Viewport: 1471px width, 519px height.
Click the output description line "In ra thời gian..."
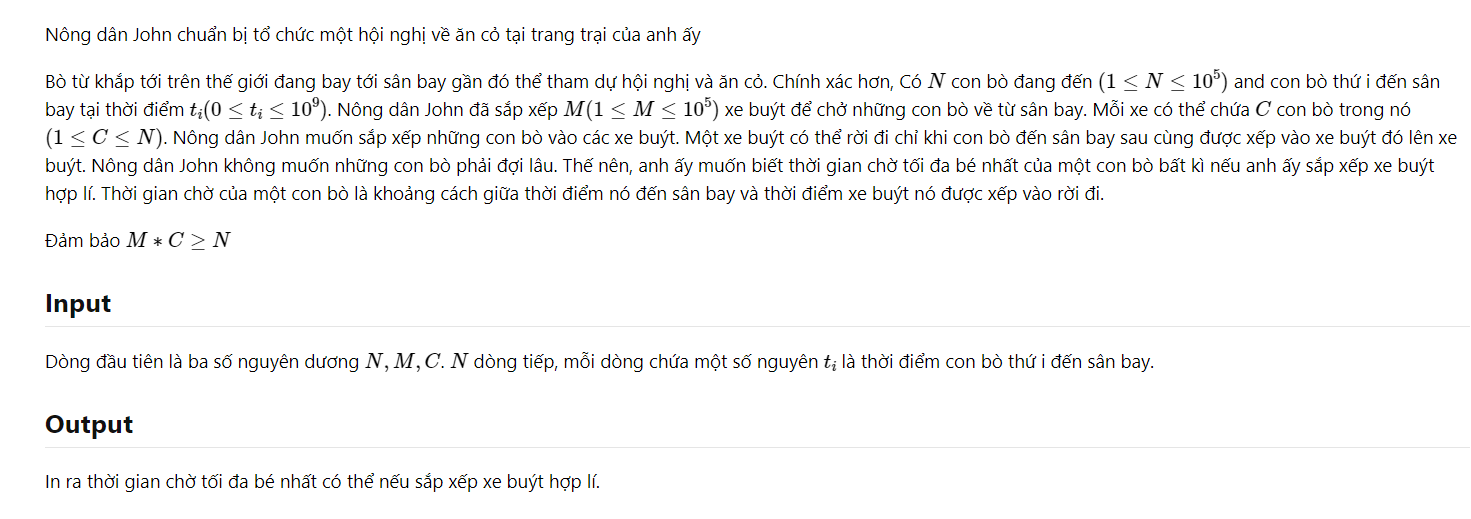pos(323,483)
